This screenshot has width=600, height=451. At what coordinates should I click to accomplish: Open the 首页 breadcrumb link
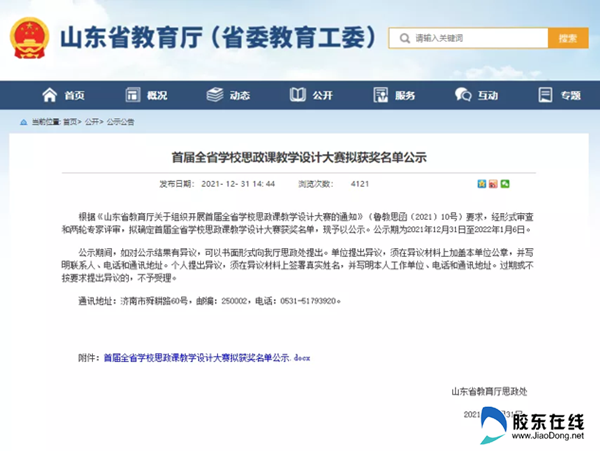pyautogui.click(x=68, y=121)
